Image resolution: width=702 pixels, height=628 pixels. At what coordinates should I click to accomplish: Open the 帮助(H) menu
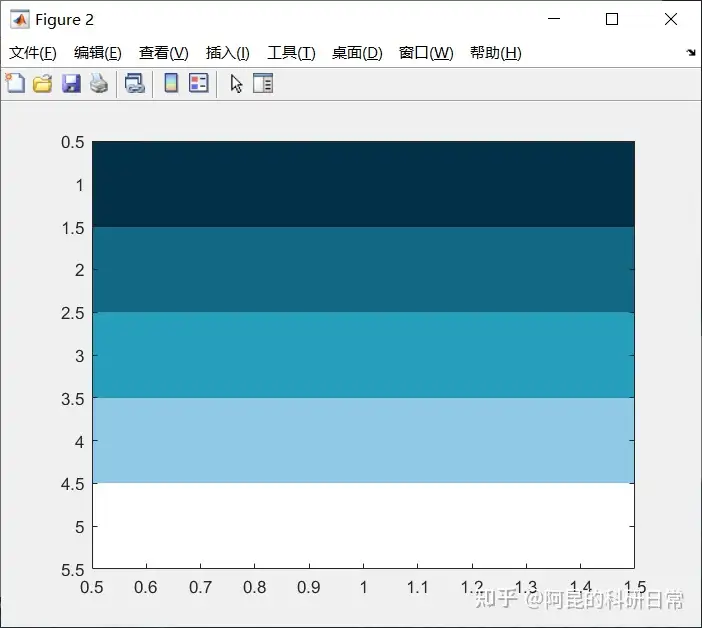(x=496, y=53)
